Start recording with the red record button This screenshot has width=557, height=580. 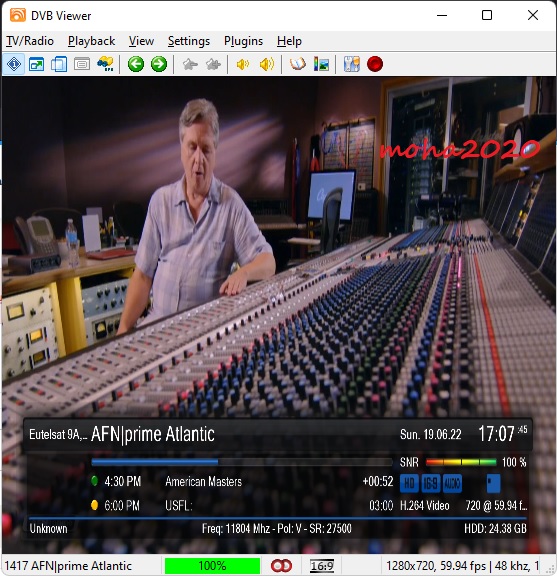pos(375,64)
